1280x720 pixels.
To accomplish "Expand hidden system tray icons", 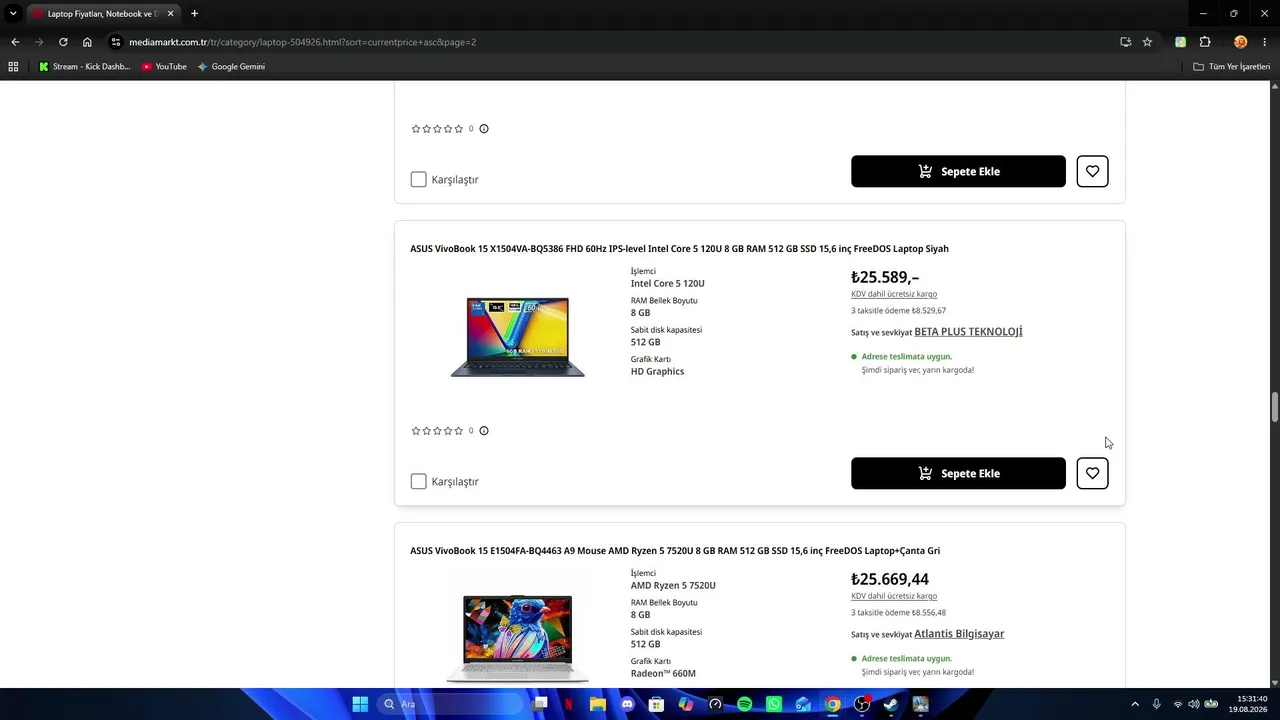I will coord(1134,704).
